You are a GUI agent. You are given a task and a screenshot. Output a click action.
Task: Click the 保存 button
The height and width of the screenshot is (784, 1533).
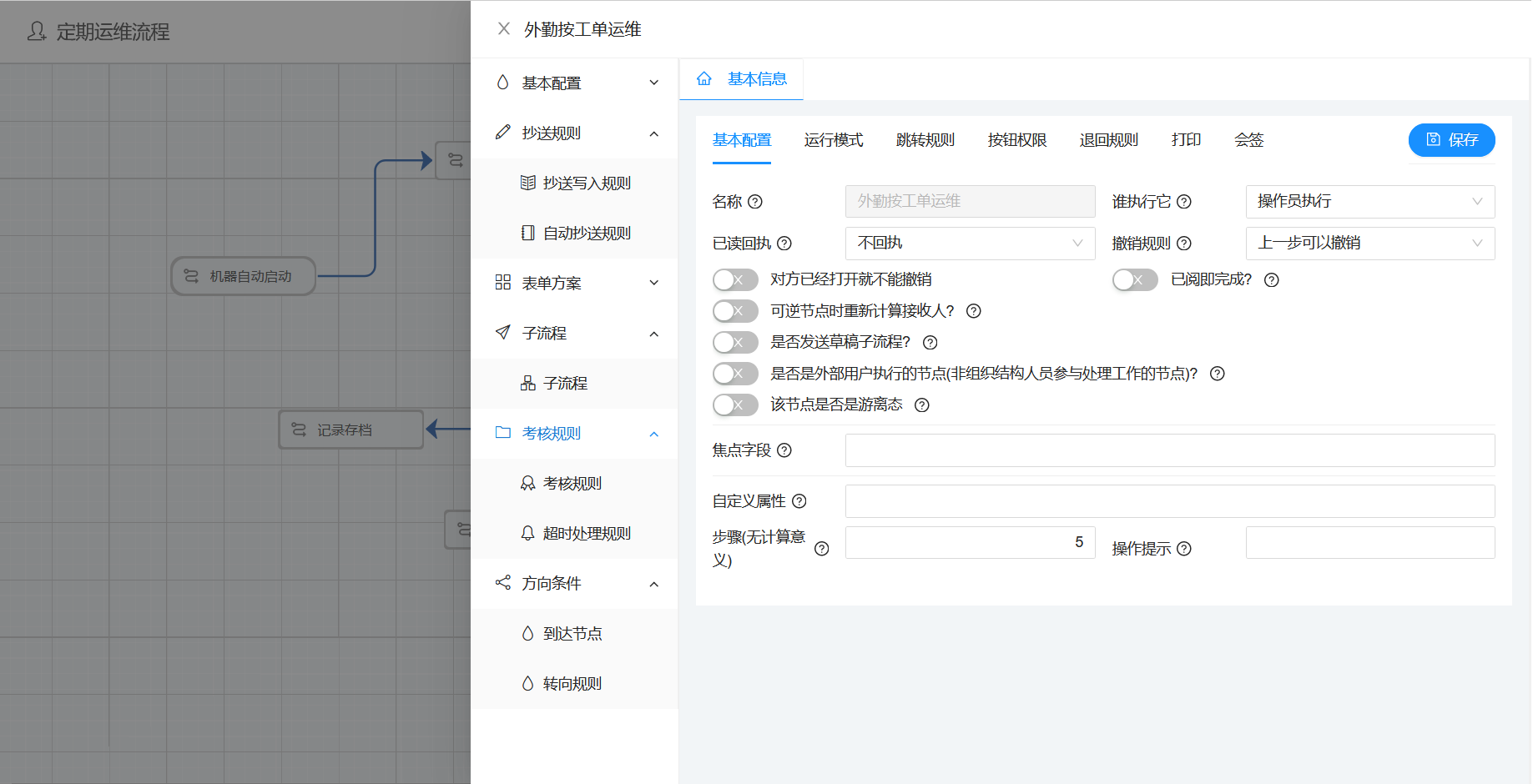coord(1451,140)
